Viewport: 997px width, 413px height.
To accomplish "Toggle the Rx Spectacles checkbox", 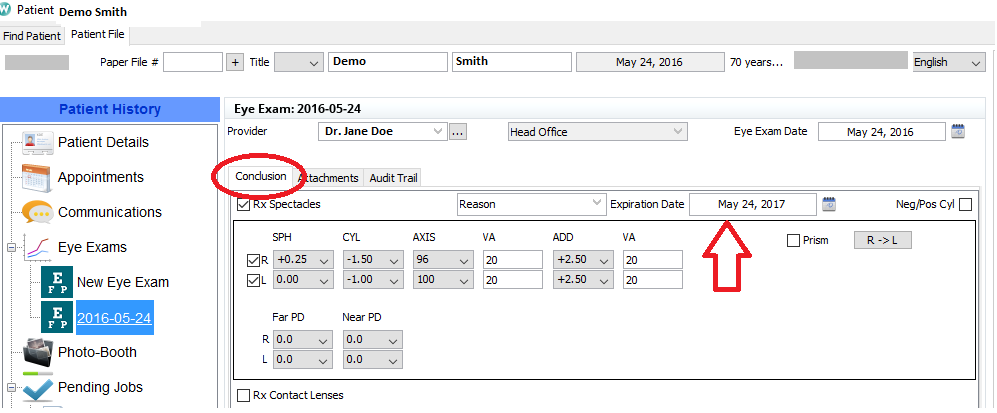I will (245, 205).
